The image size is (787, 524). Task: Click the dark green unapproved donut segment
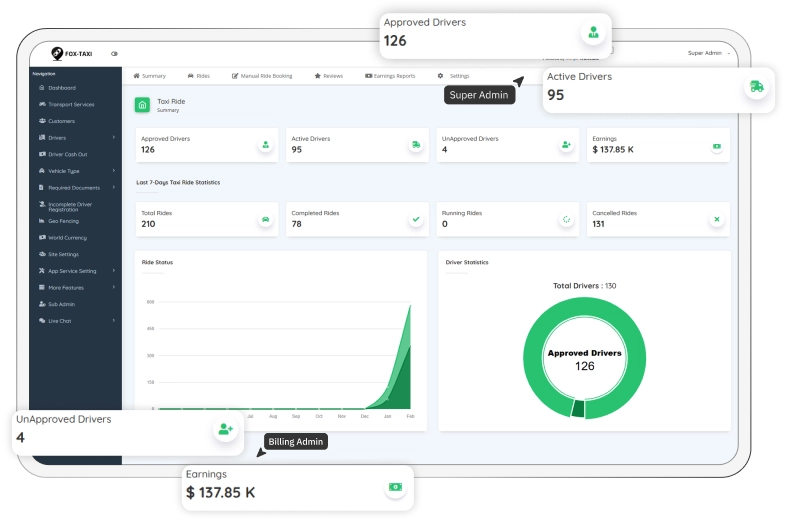pyautogui.click(x=578, y=409)
